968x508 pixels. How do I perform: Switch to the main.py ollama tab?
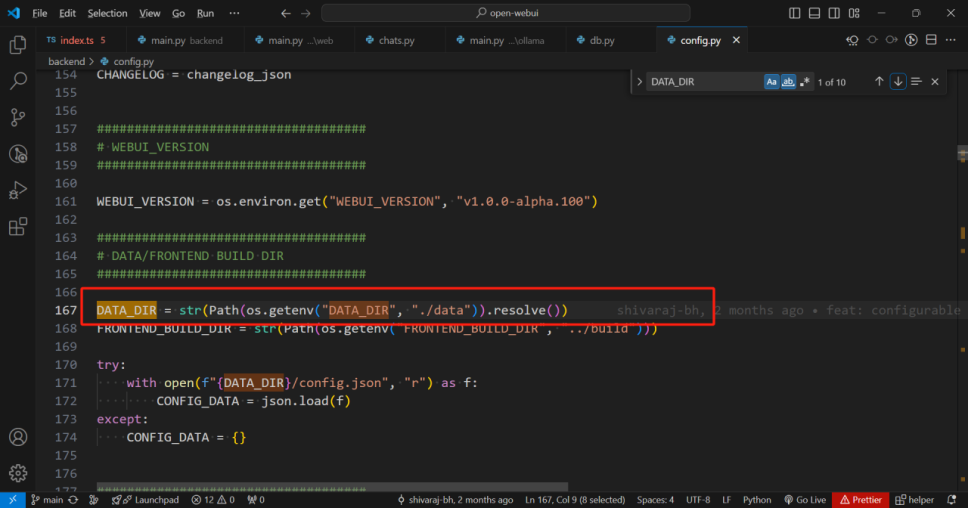pyautogui.click(x=506, y=40)
